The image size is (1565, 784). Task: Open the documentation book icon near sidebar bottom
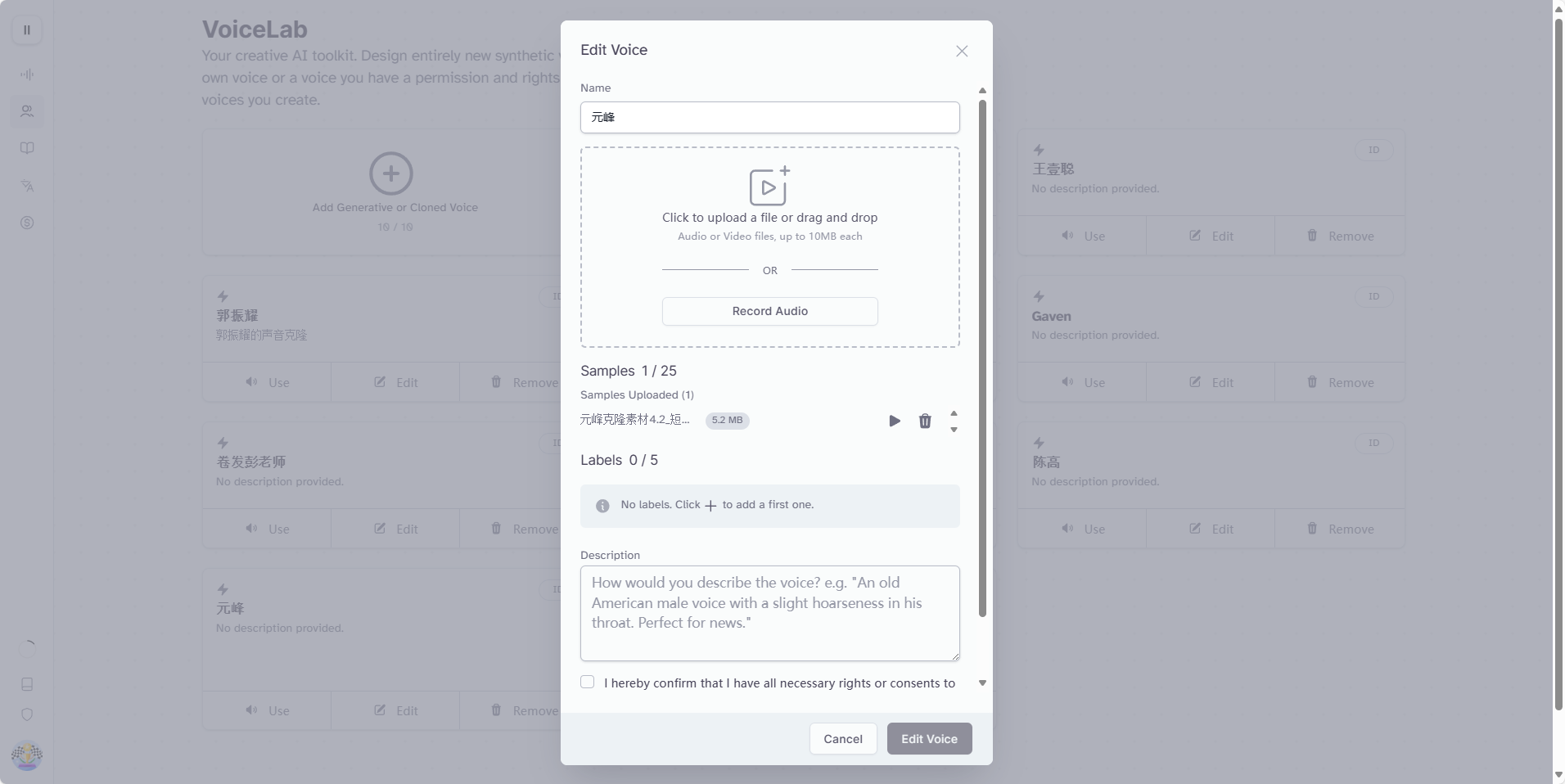point(27,684)
